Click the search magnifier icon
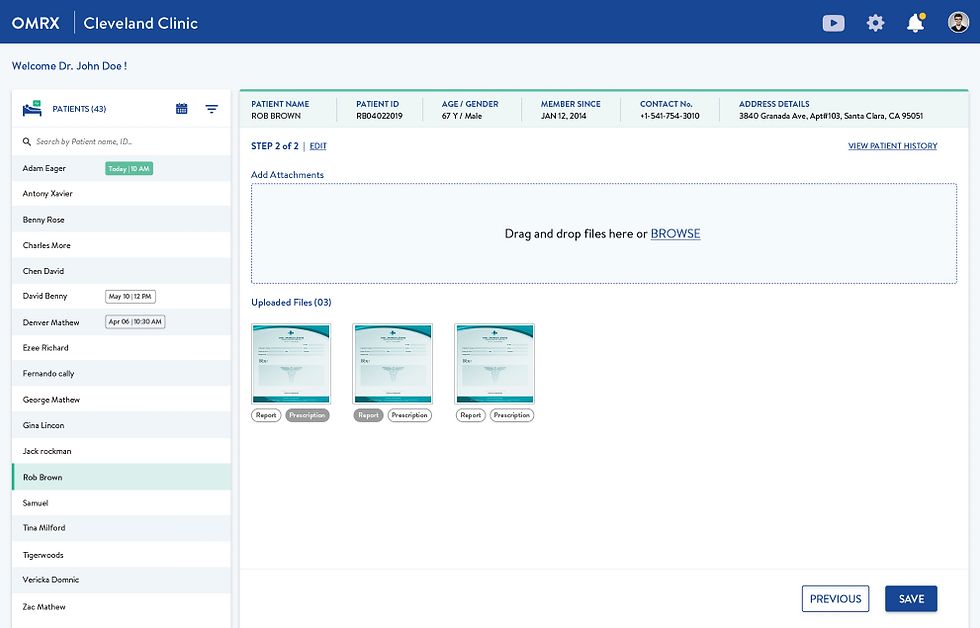 [27, 142]
